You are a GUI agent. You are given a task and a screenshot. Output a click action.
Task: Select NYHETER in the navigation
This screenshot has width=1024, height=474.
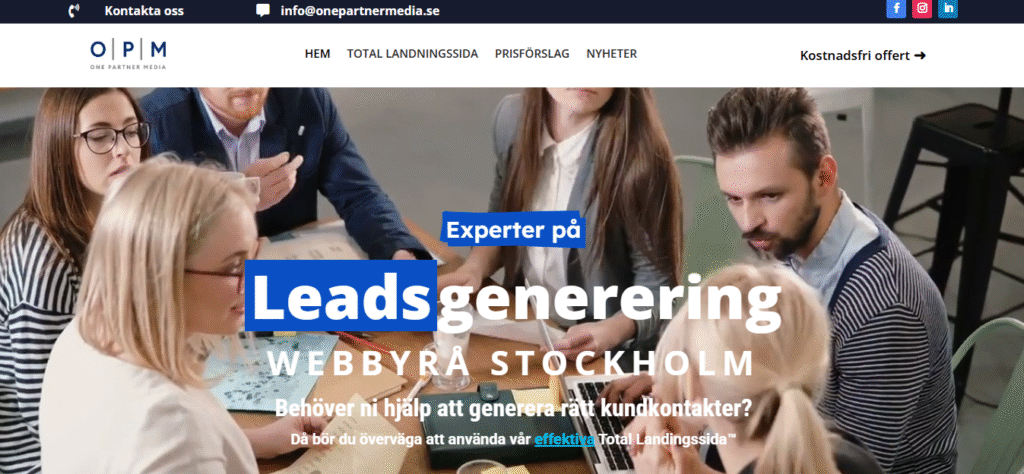click(611, 54)
